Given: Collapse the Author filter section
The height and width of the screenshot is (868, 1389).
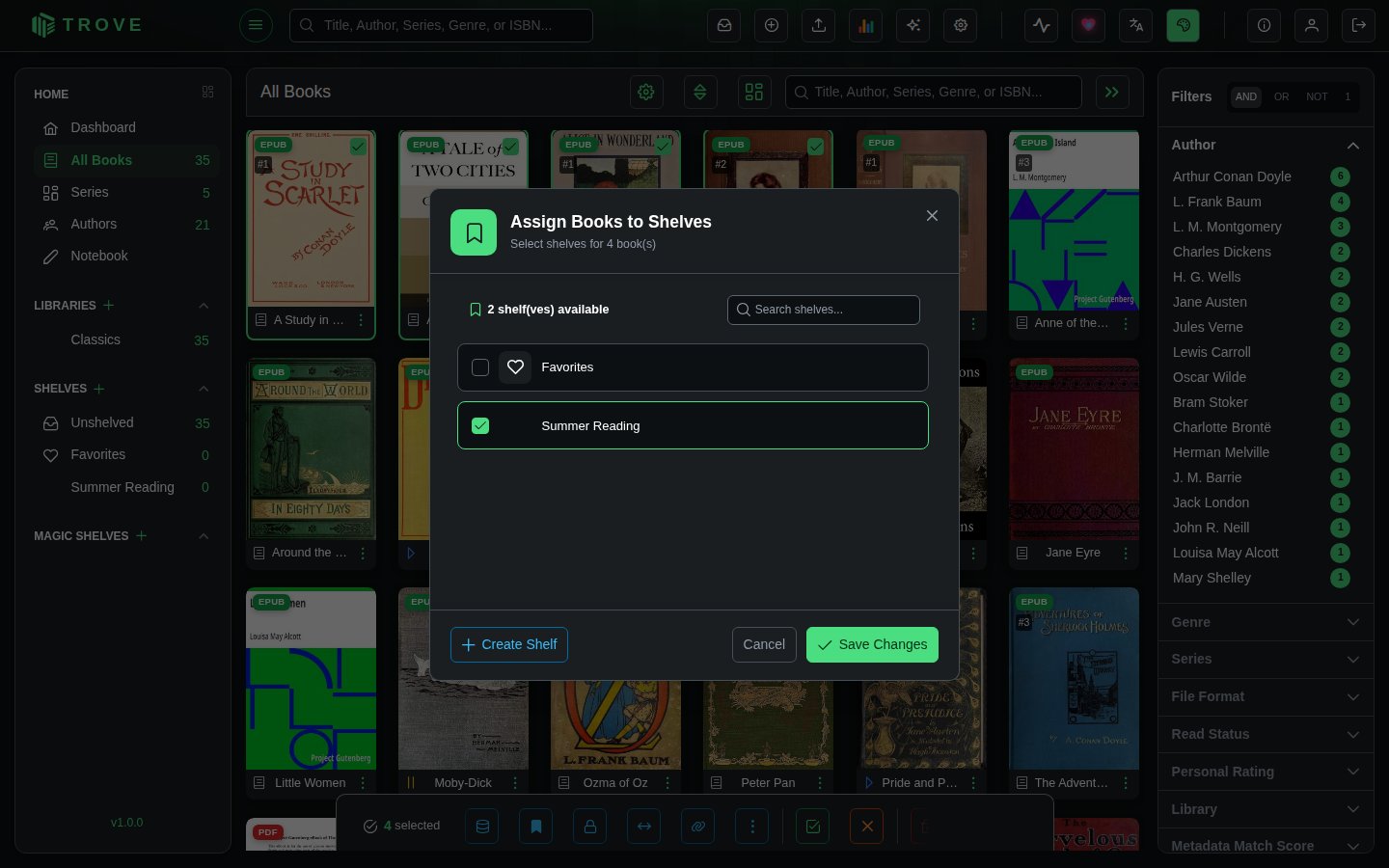Looking at the screenshot, I should (1353, 146).
